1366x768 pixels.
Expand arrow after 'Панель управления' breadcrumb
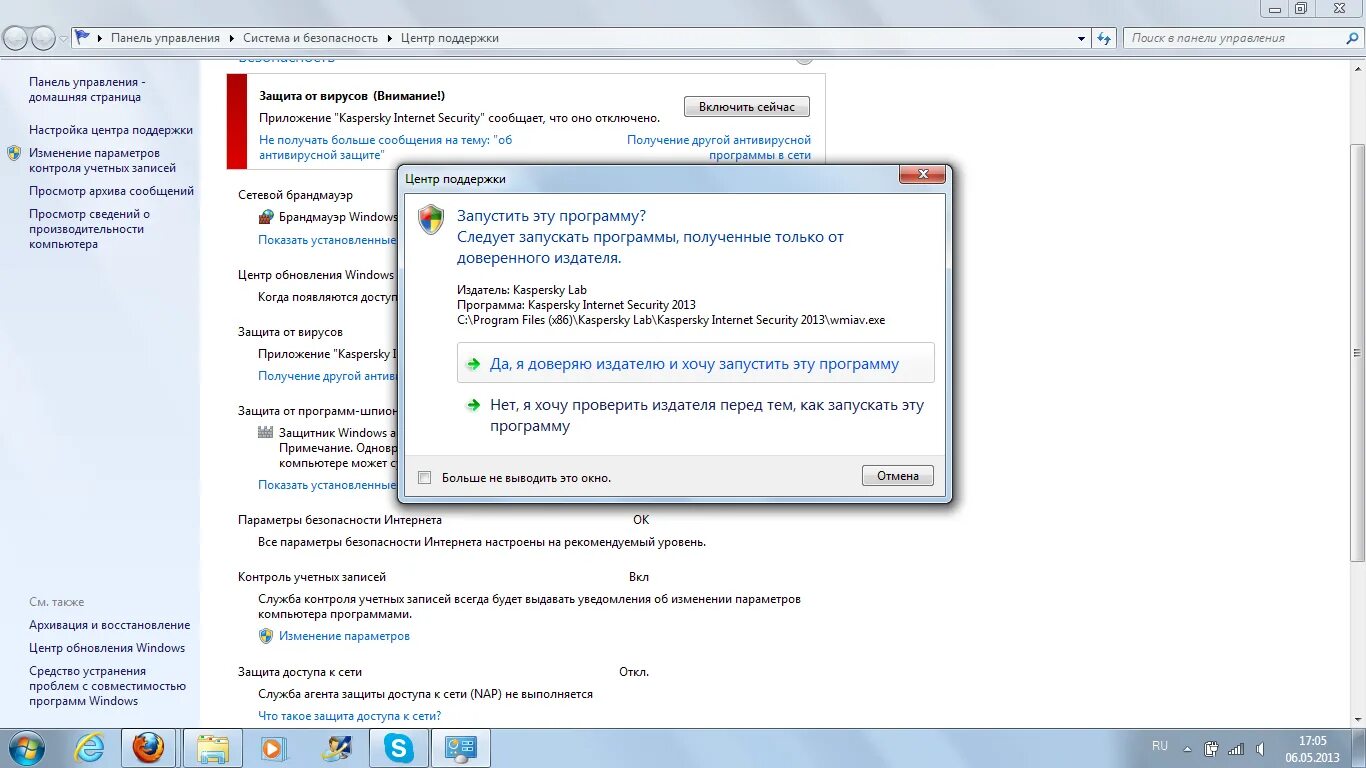click(232, 38)
